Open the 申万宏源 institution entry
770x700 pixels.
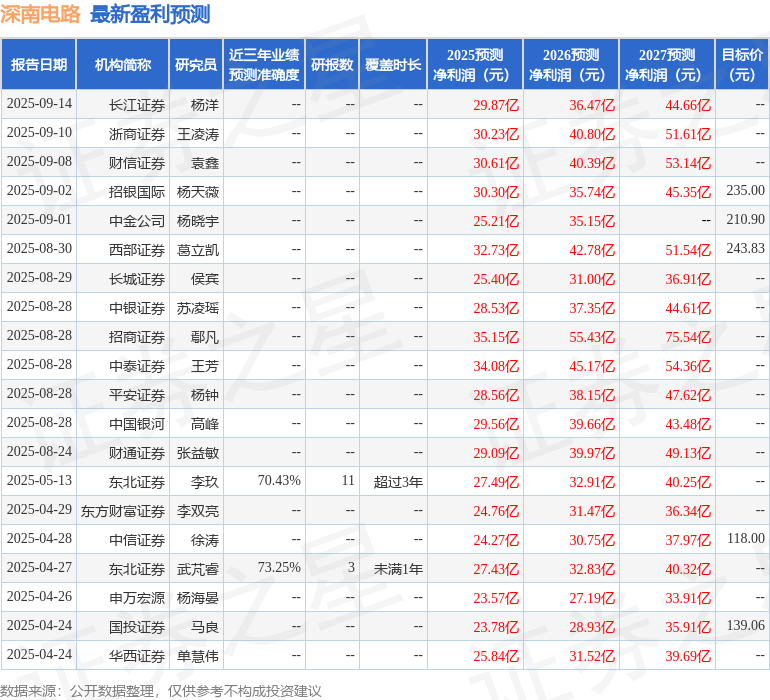click(137, 598)
